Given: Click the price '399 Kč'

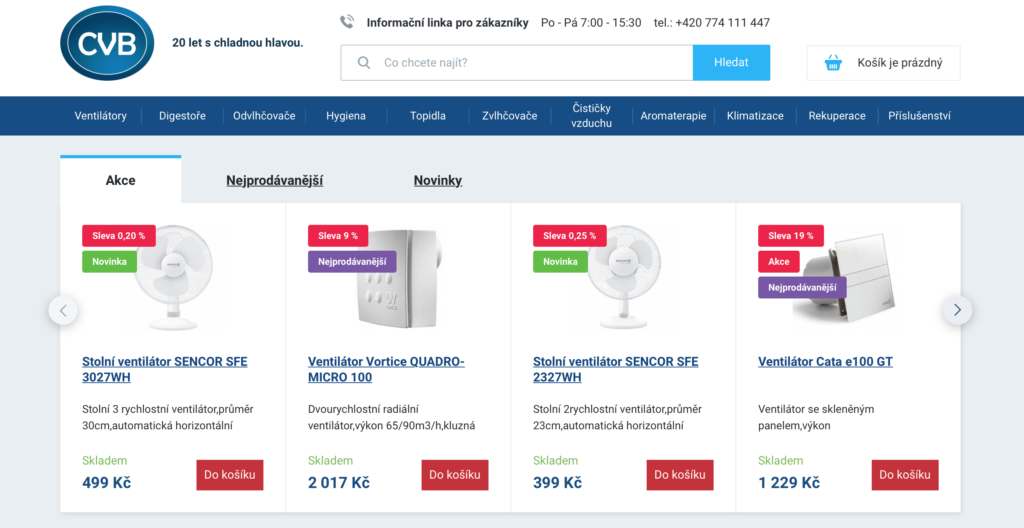Looking at the screenshot, I should coord(557,483).
